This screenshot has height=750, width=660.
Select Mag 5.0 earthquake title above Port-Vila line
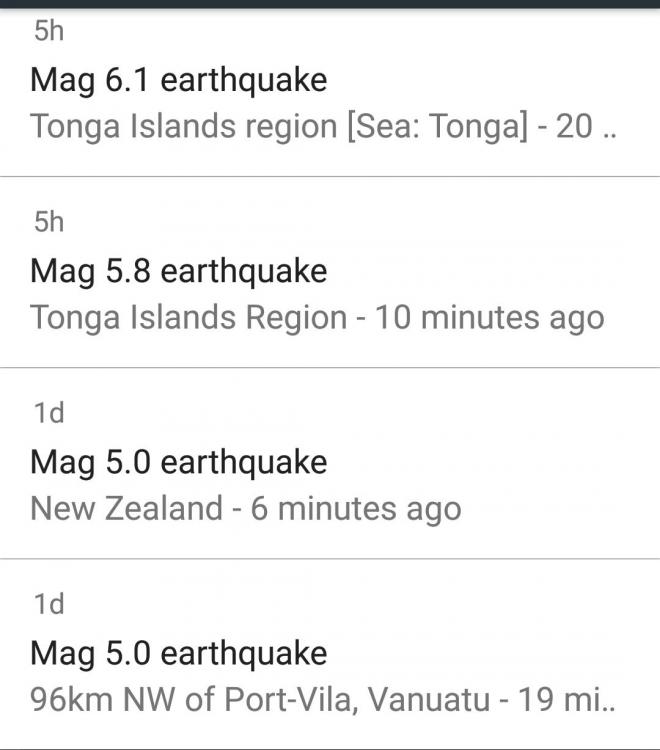click(179, 653)
